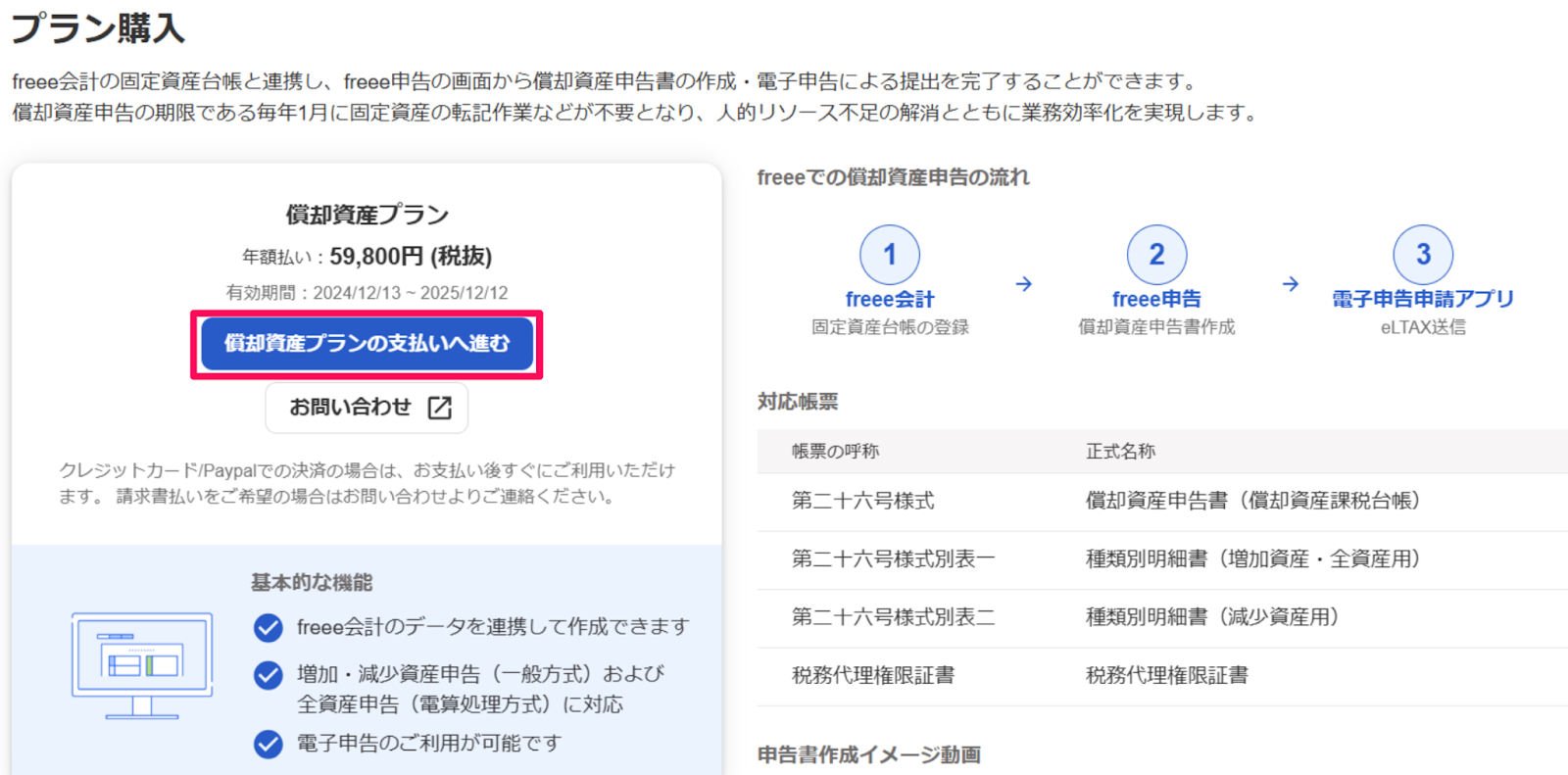The height and width of the screenshot is (775, 1568).
Task: Select 有効期間 2024/12/13 ~ 2025/12/12 text
Action: pos(367,293)
